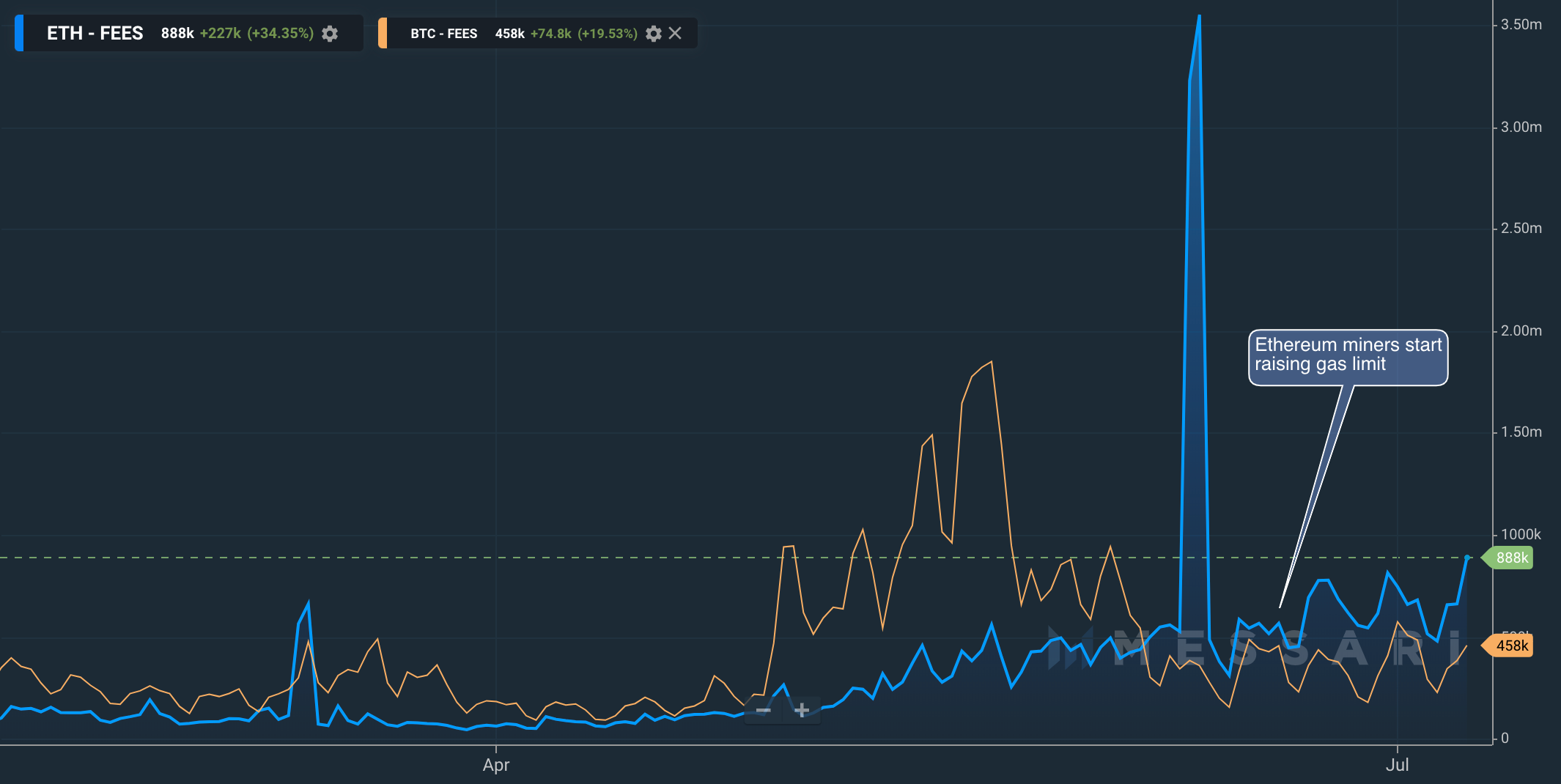Remove the BTC - FEES series
The image size is (1561, 784).
tap(675, 33)
